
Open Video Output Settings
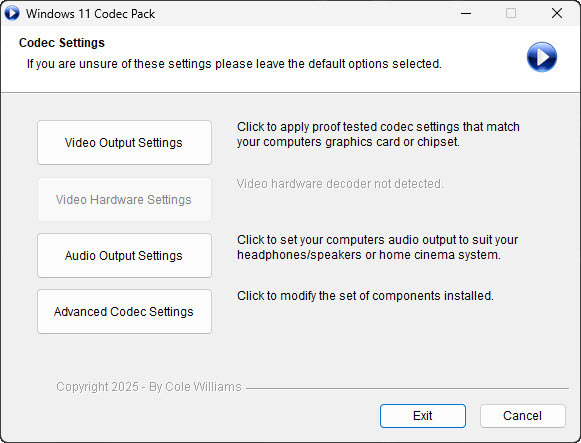coord(124,143)
